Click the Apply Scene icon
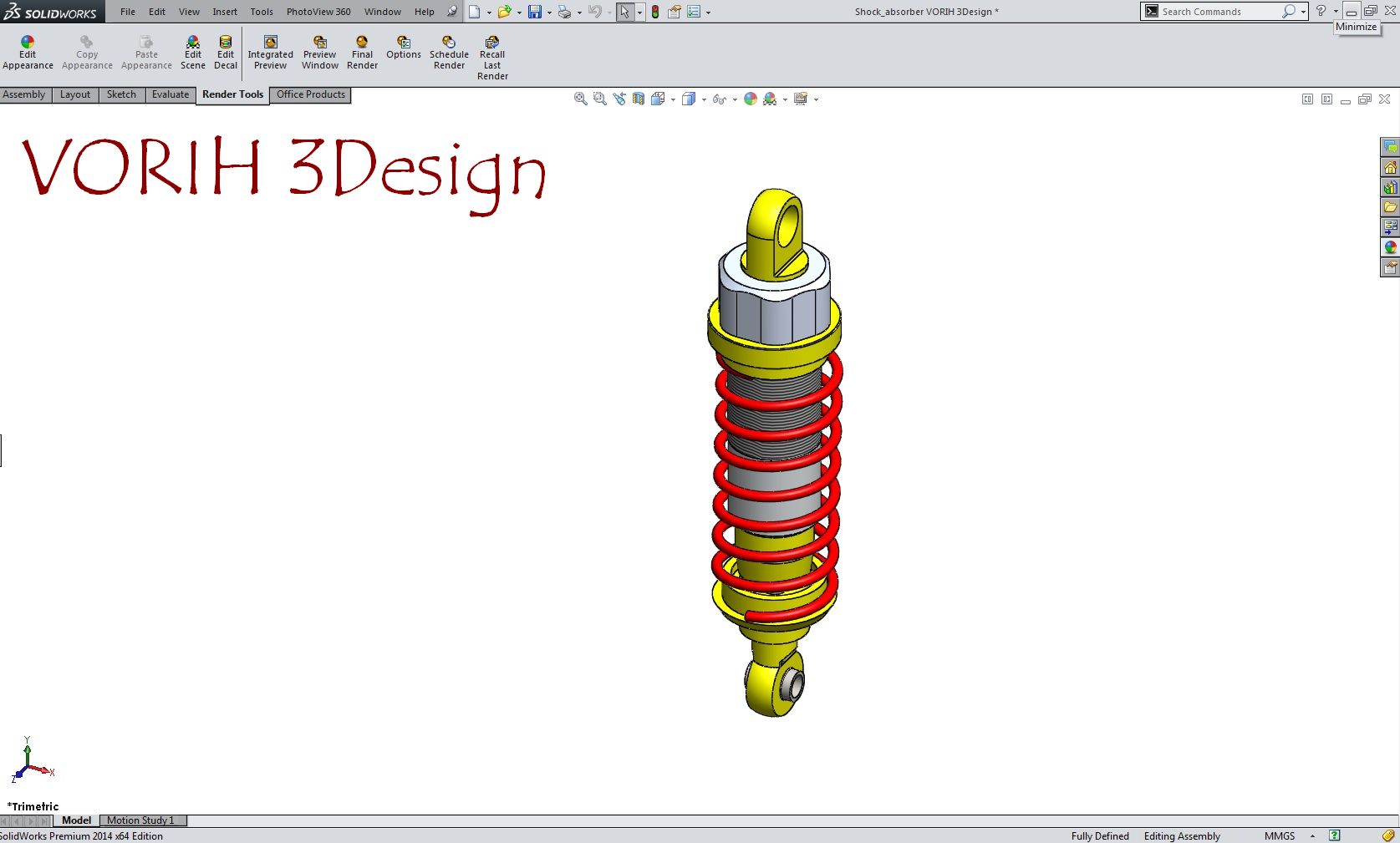 click(770, 99)
